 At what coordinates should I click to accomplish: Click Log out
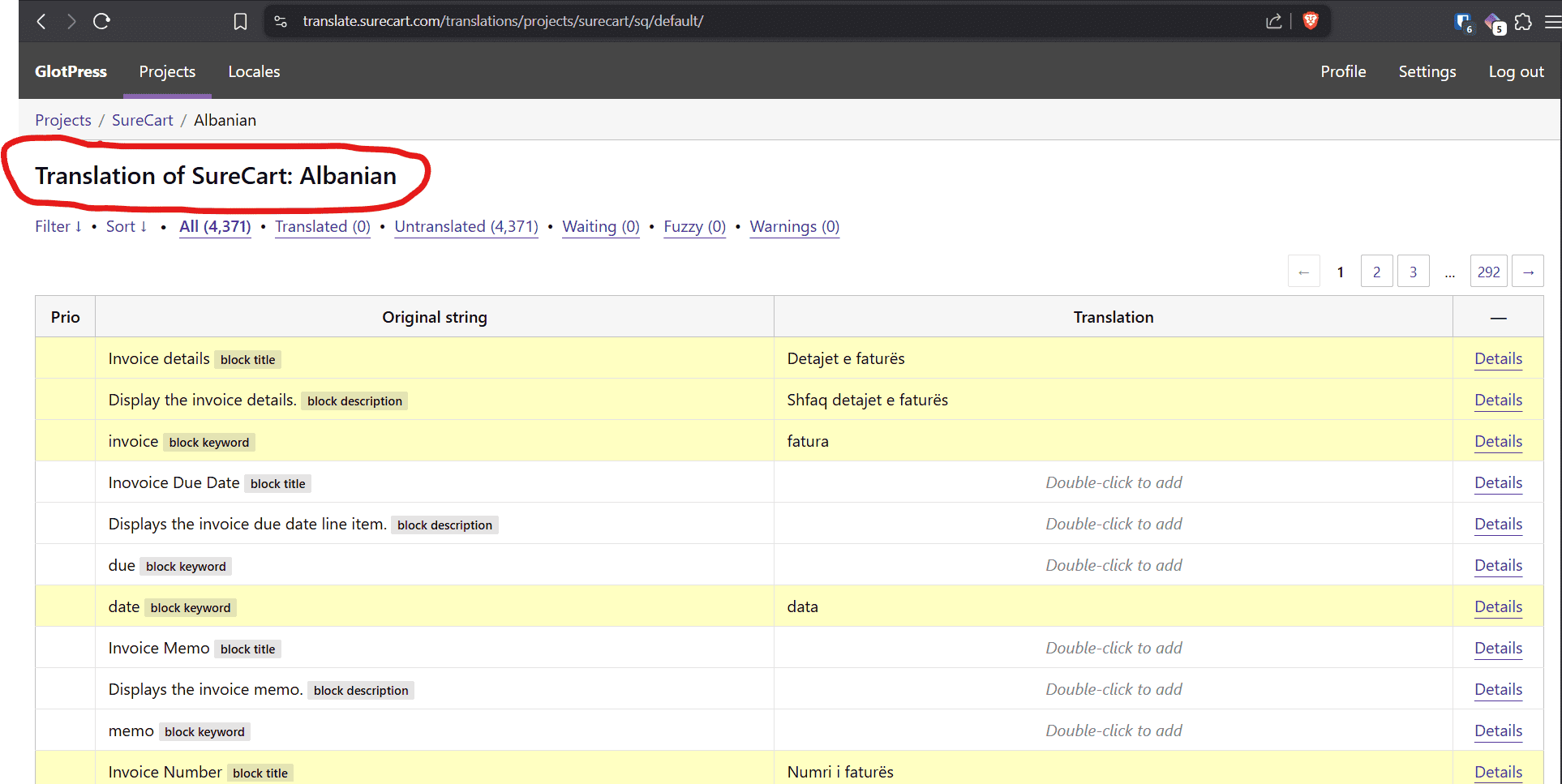click(x=1516, y=71)
